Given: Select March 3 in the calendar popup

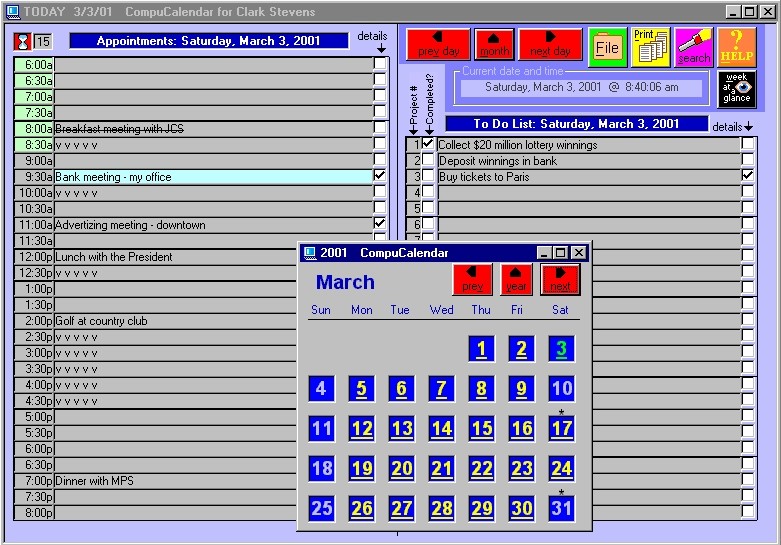Looking at the screenshot, I should (561, 348).
